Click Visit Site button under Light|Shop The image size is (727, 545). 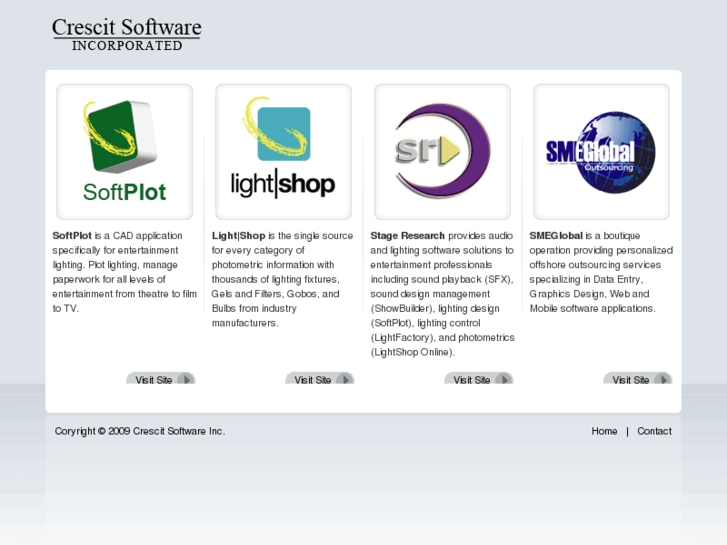pos(319,379)
